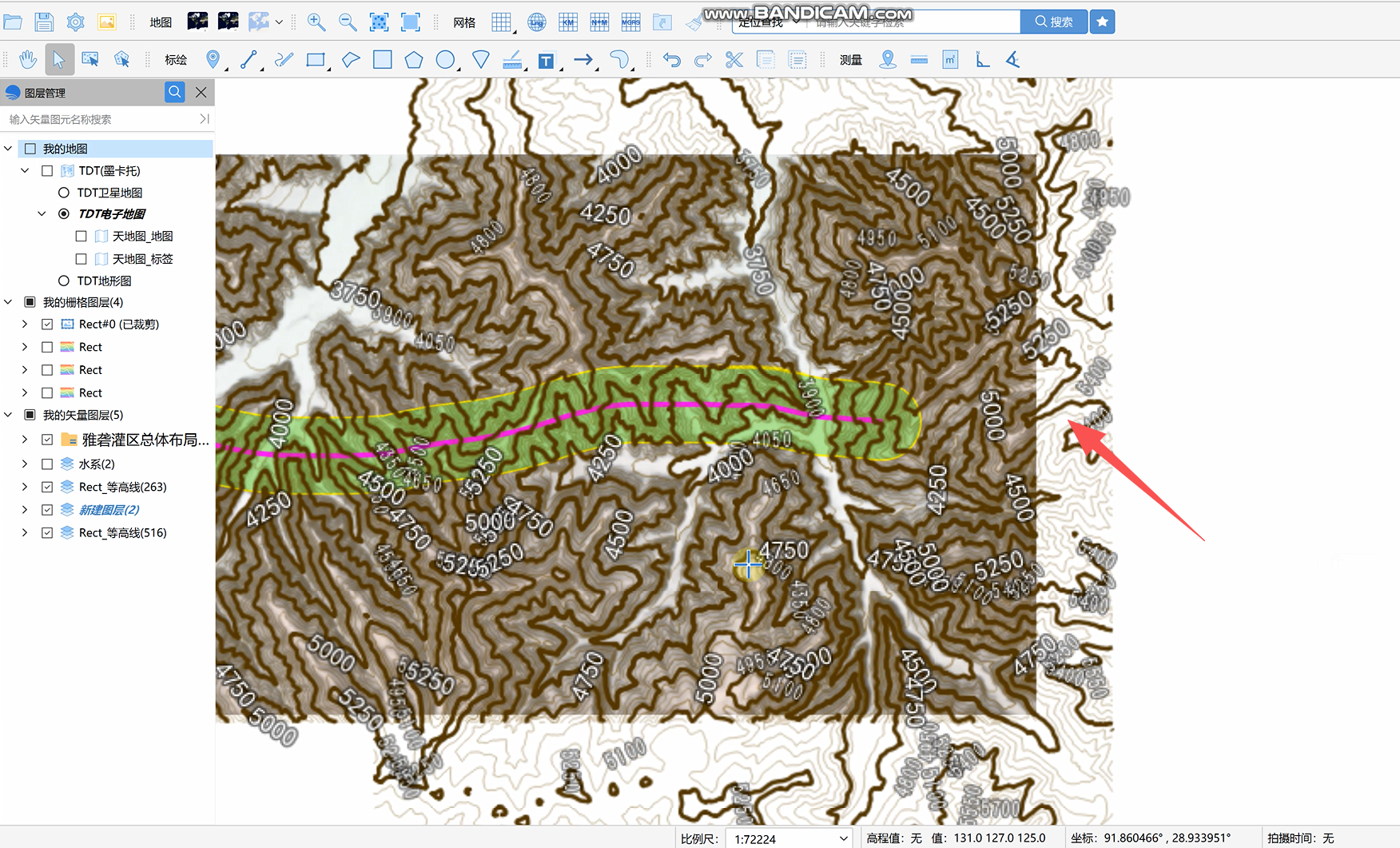Click the layer search go arrow
1400x848 pixels.
[x=205, y=119]
